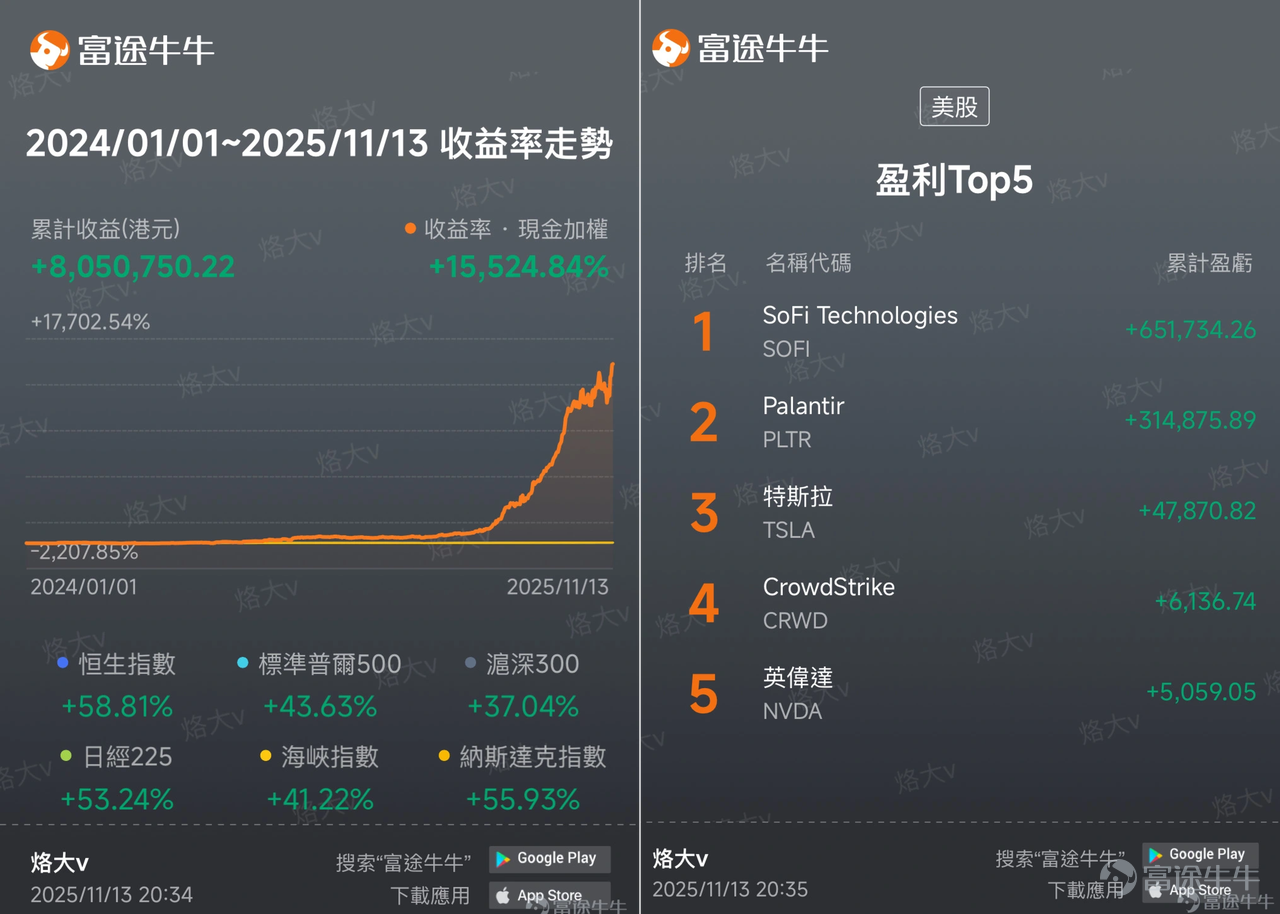1280x914 pixels.
Task: Click 下載應用 text in left panel
Action: point(429,895)
